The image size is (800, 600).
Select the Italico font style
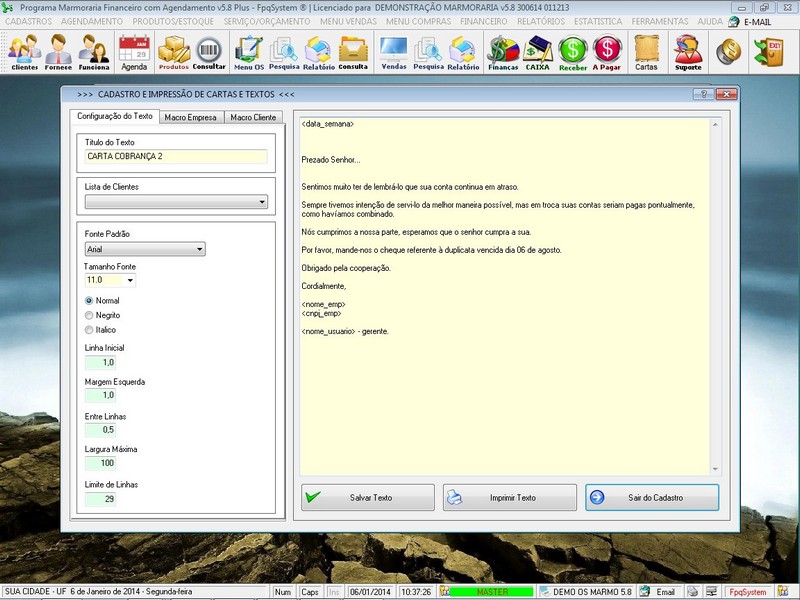[89, 329]
